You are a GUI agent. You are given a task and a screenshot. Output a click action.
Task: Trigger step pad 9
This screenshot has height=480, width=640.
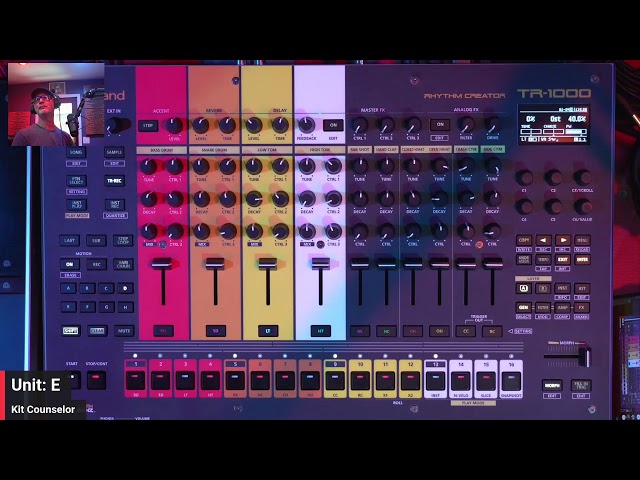(x=335, y=380)
